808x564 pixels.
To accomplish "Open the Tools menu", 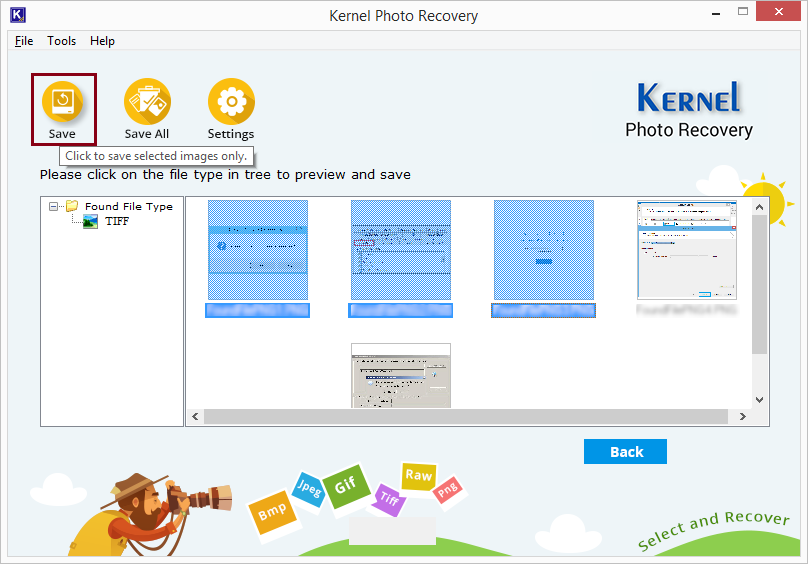I will click(61, 41).
